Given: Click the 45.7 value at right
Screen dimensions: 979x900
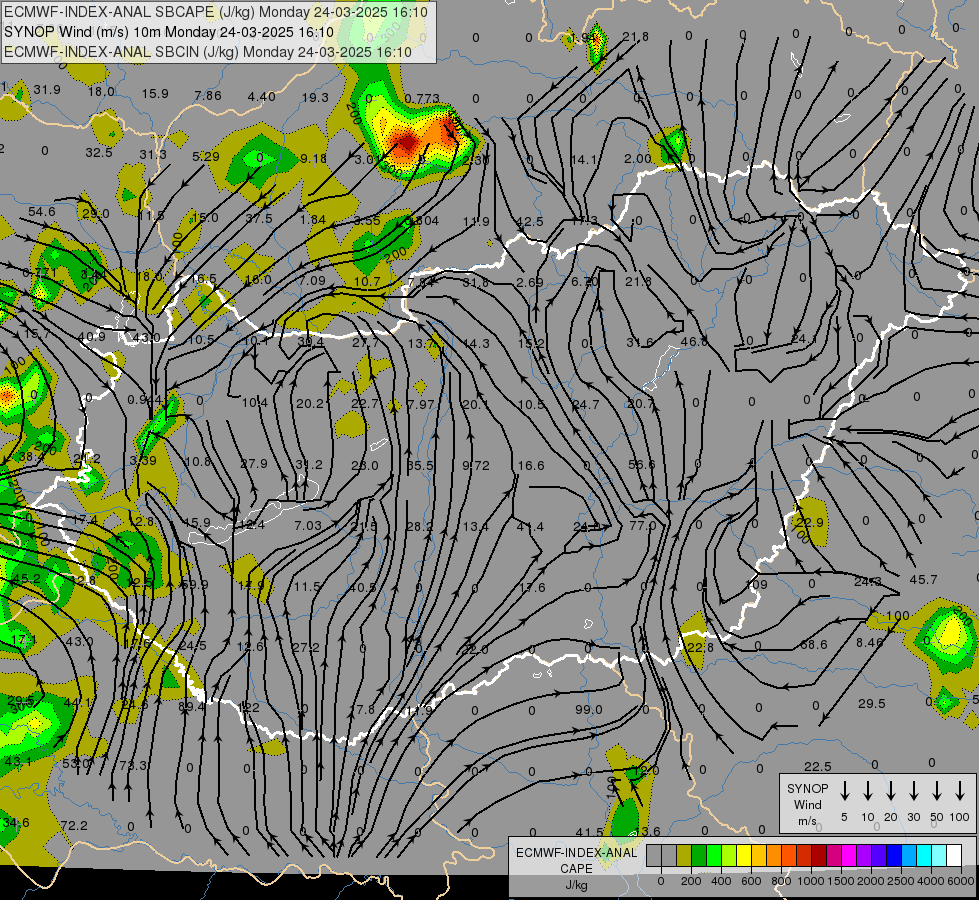Looking at the screenshot, I should [923, 580].
